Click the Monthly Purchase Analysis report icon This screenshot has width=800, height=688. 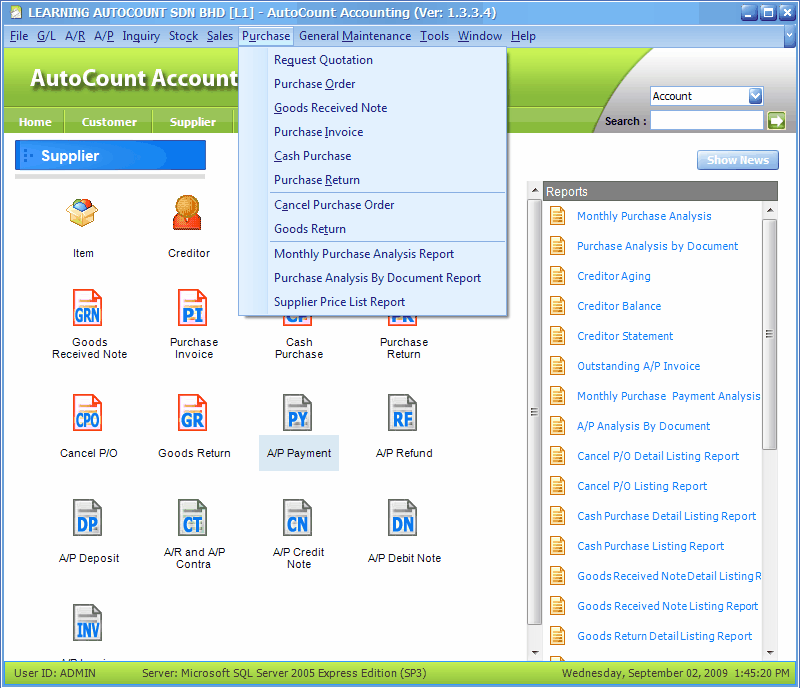(x=557, y=216)
